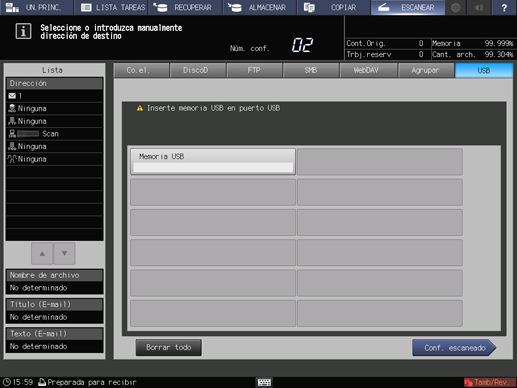This screenshot has height=388, width=517.
Task: Click the Cont.Orig. counter value
Action: pos(421,43)
